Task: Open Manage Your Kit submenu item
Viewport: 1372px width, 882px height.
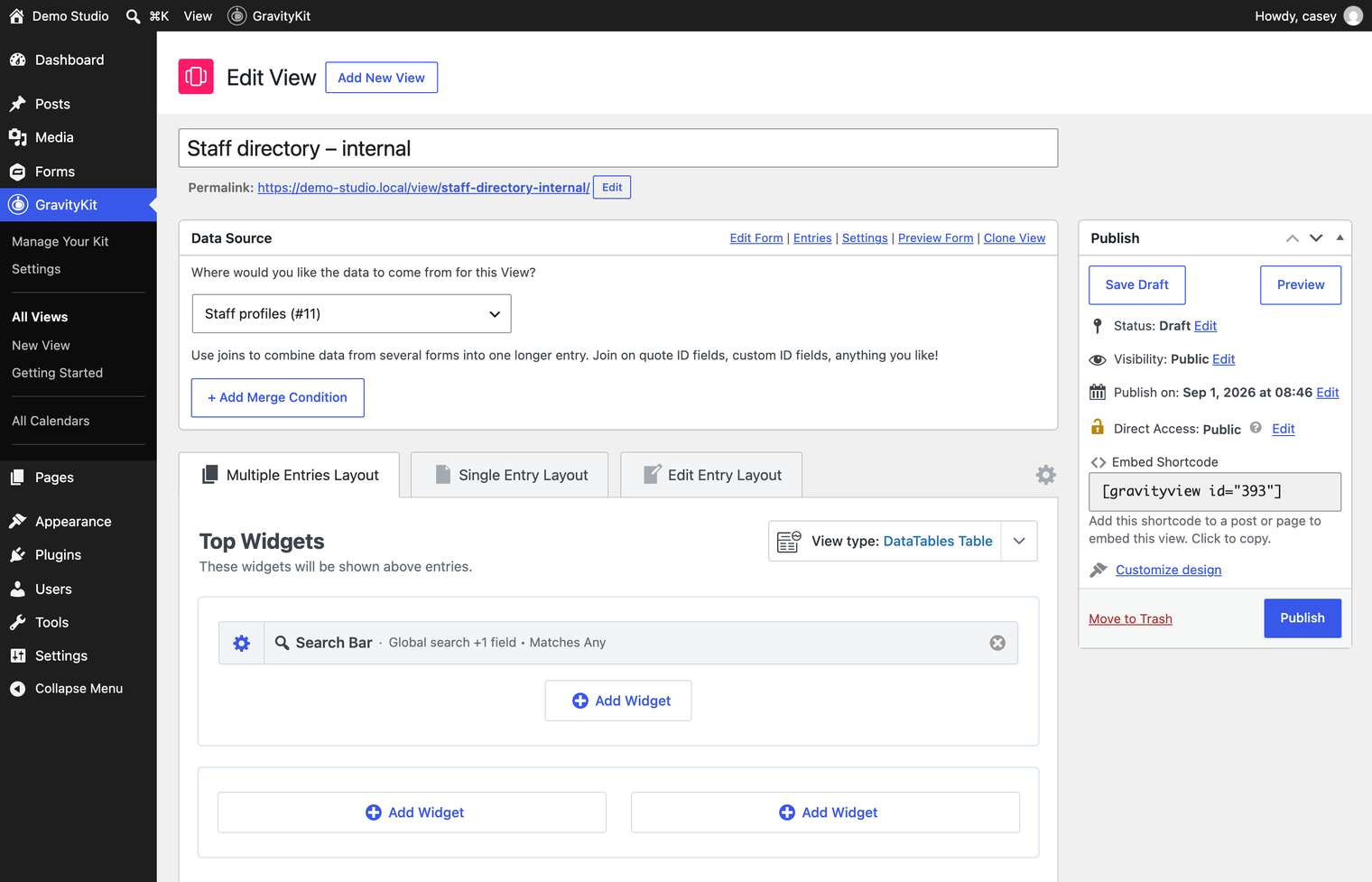Action: [60, 242]
